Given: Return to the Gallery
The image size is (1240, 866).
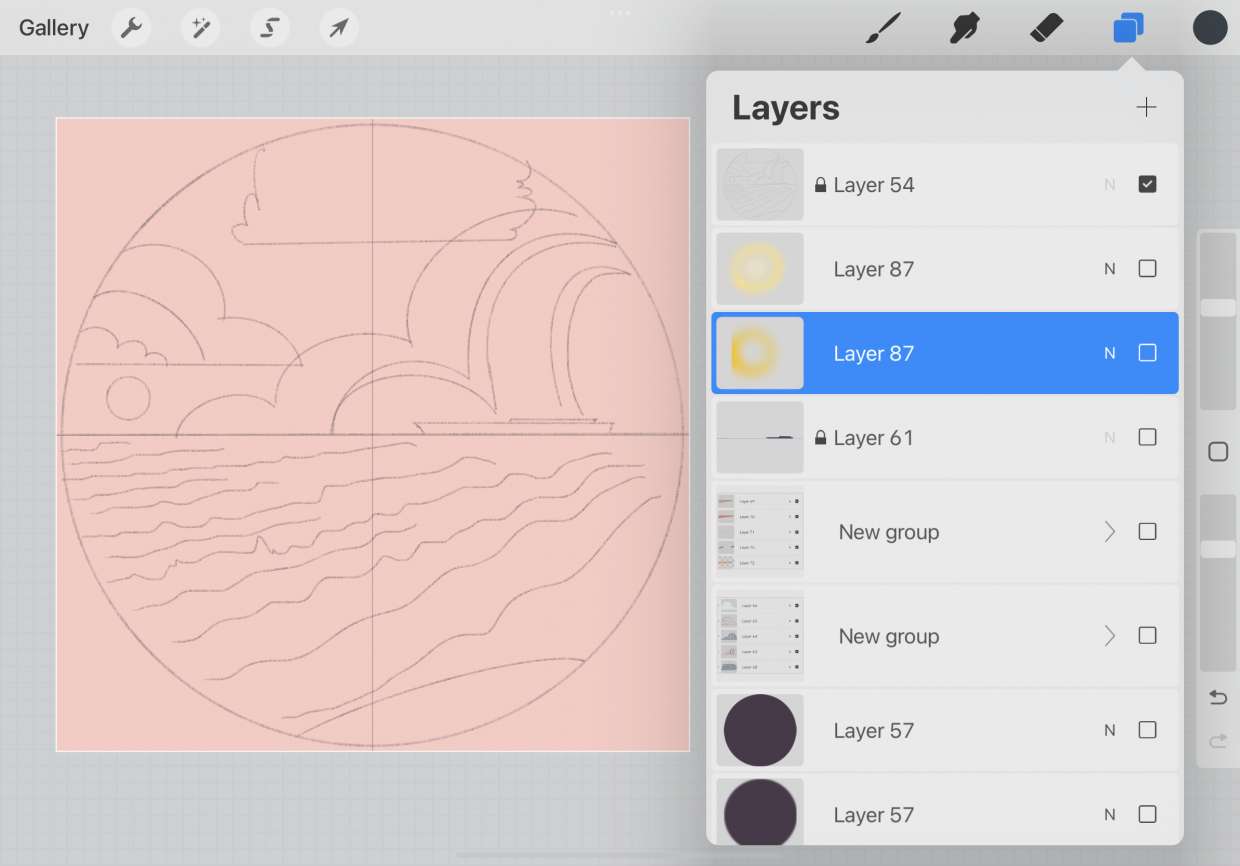Looking at the screenshot, I should tap(54, 28).
